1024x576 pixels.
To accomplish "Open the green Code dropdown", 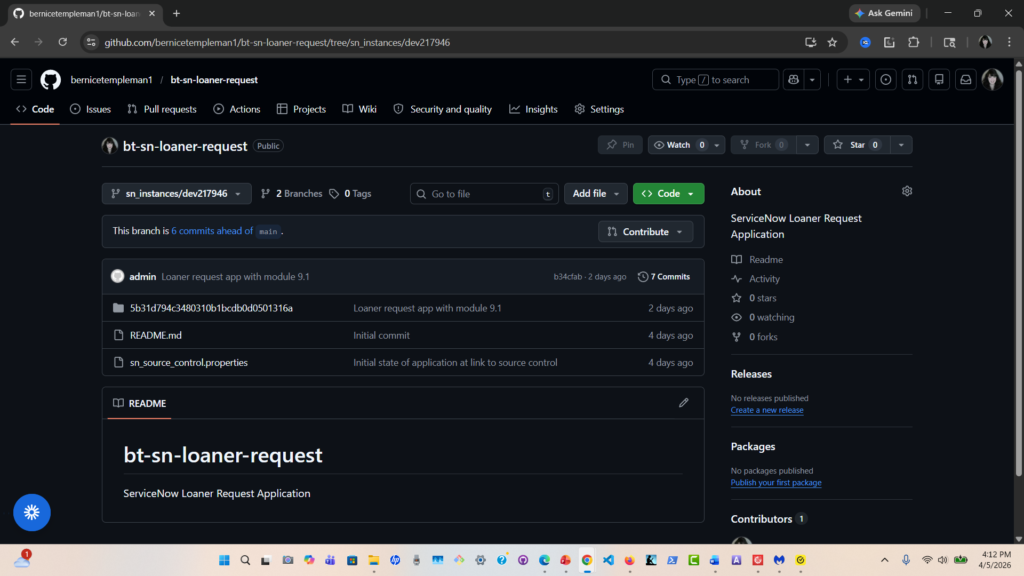I will tap(668, 194).
